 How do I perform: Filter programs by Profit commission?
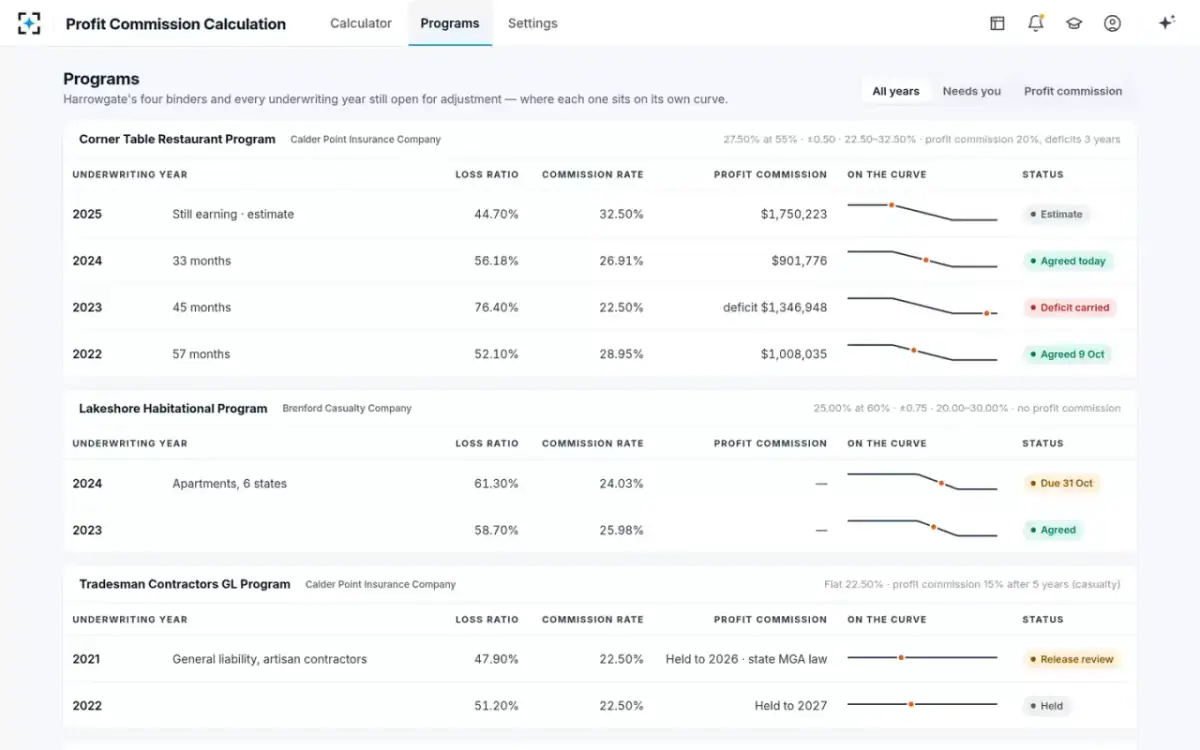pos(1073,91)
